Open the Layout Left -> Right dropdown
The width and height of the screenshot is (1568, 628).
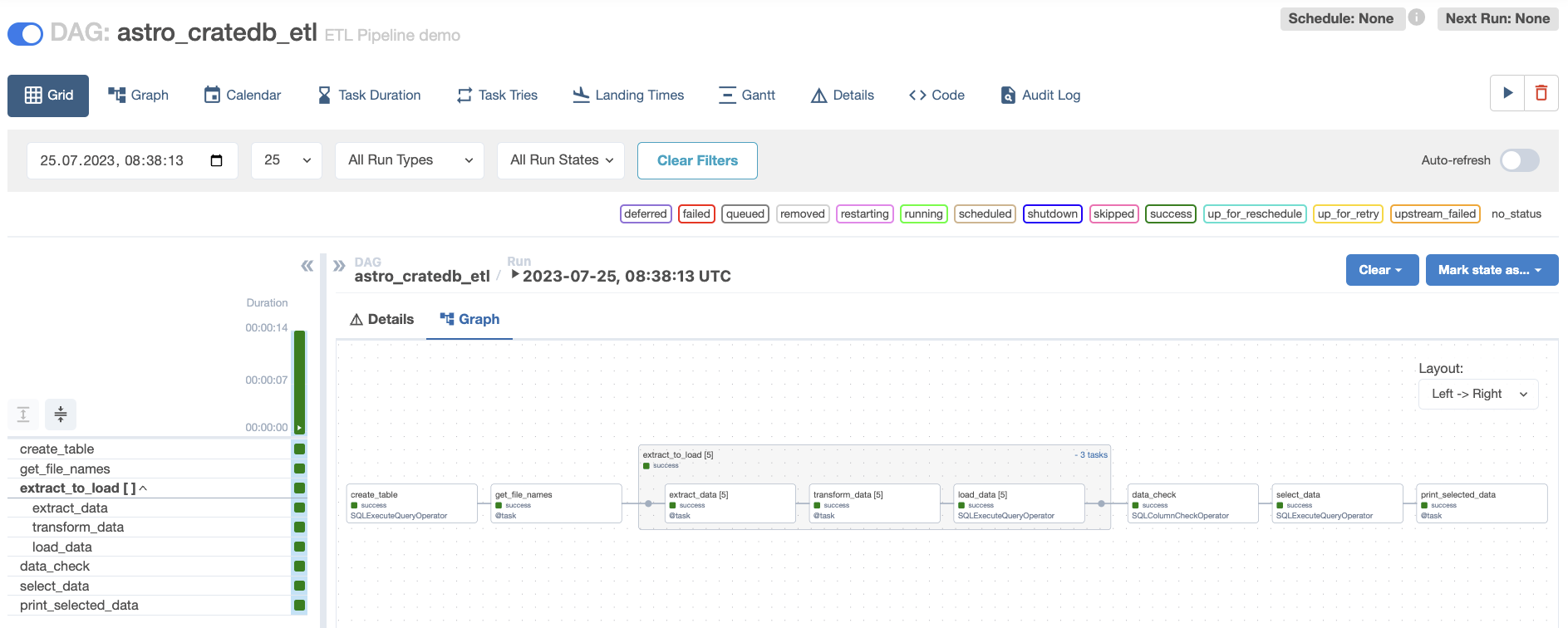1478,394
